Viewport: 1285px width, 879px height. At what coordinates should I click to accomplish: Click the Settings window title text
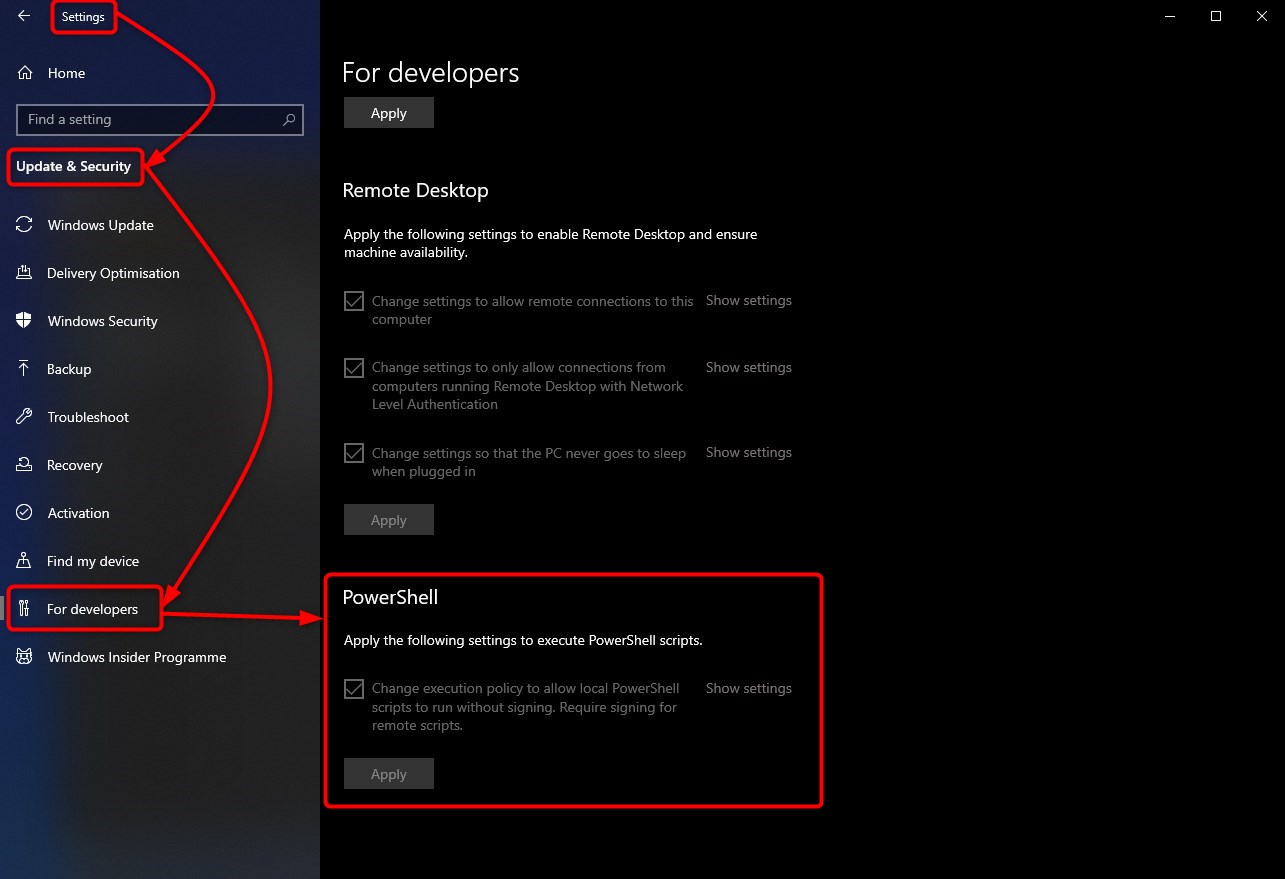coord(83,17)
